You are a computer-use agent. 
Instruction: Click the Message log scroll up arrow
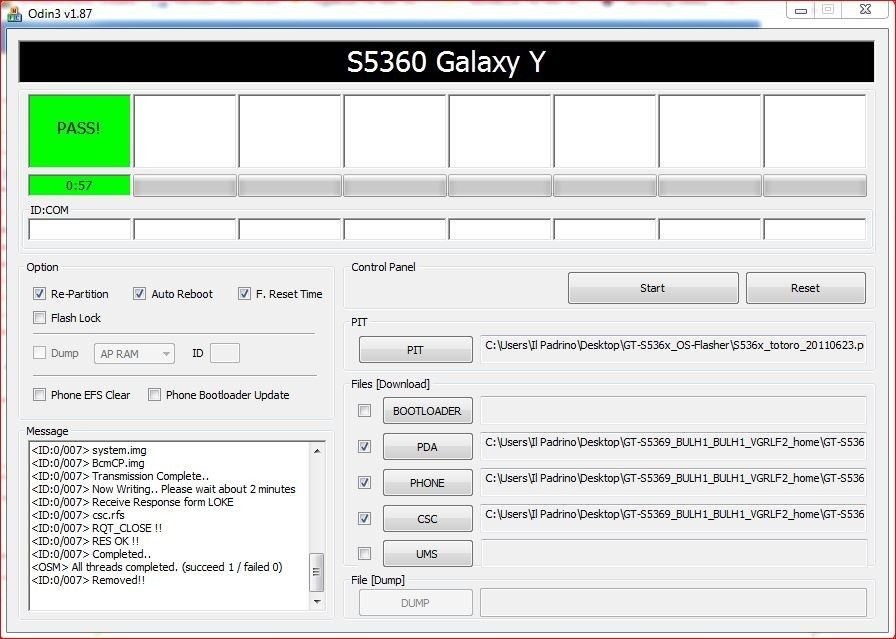[x=317, y=451]
